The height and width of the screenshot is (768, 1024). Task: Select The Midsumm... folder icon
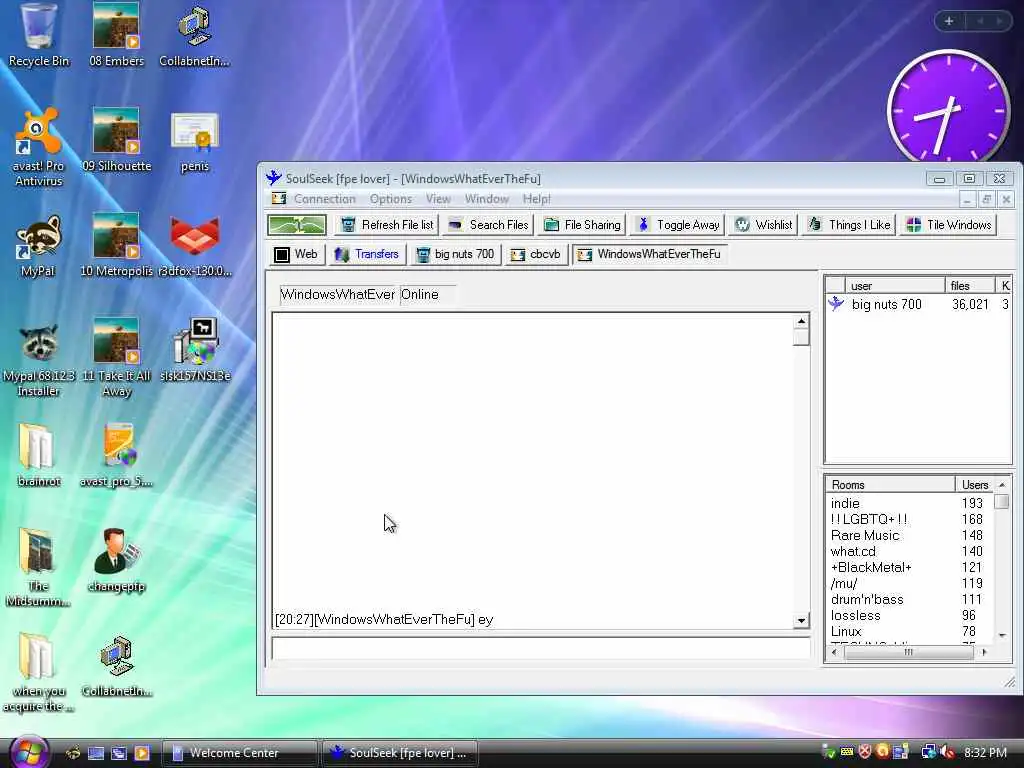pos(38,567)
